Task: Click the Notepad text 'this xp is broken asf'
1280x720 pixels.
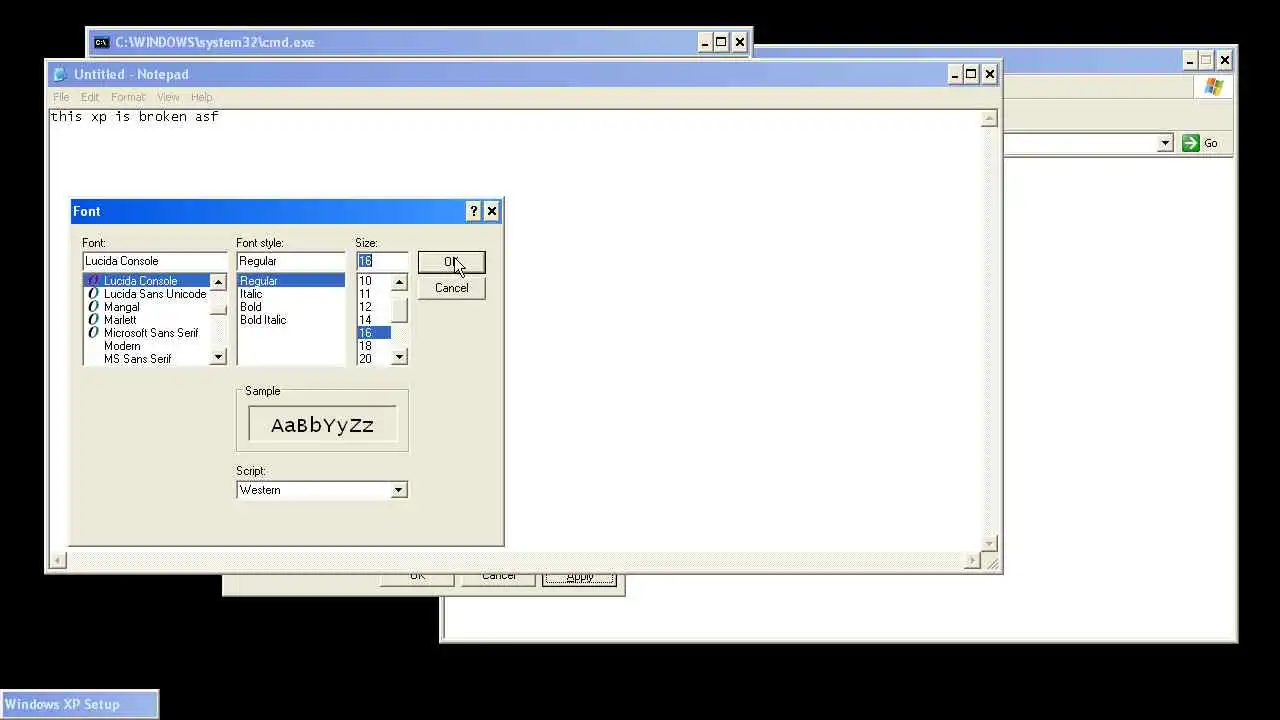Action: (134, 117)
